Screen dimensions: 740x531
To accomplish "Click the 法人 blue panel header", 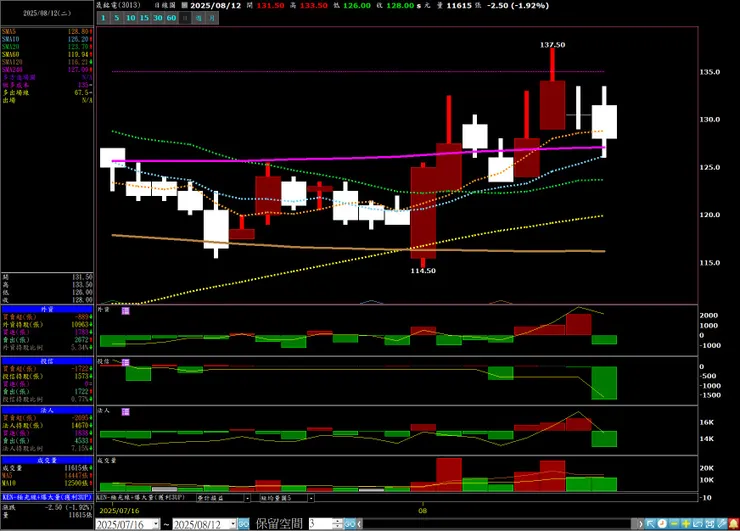I will click(47, 411).
